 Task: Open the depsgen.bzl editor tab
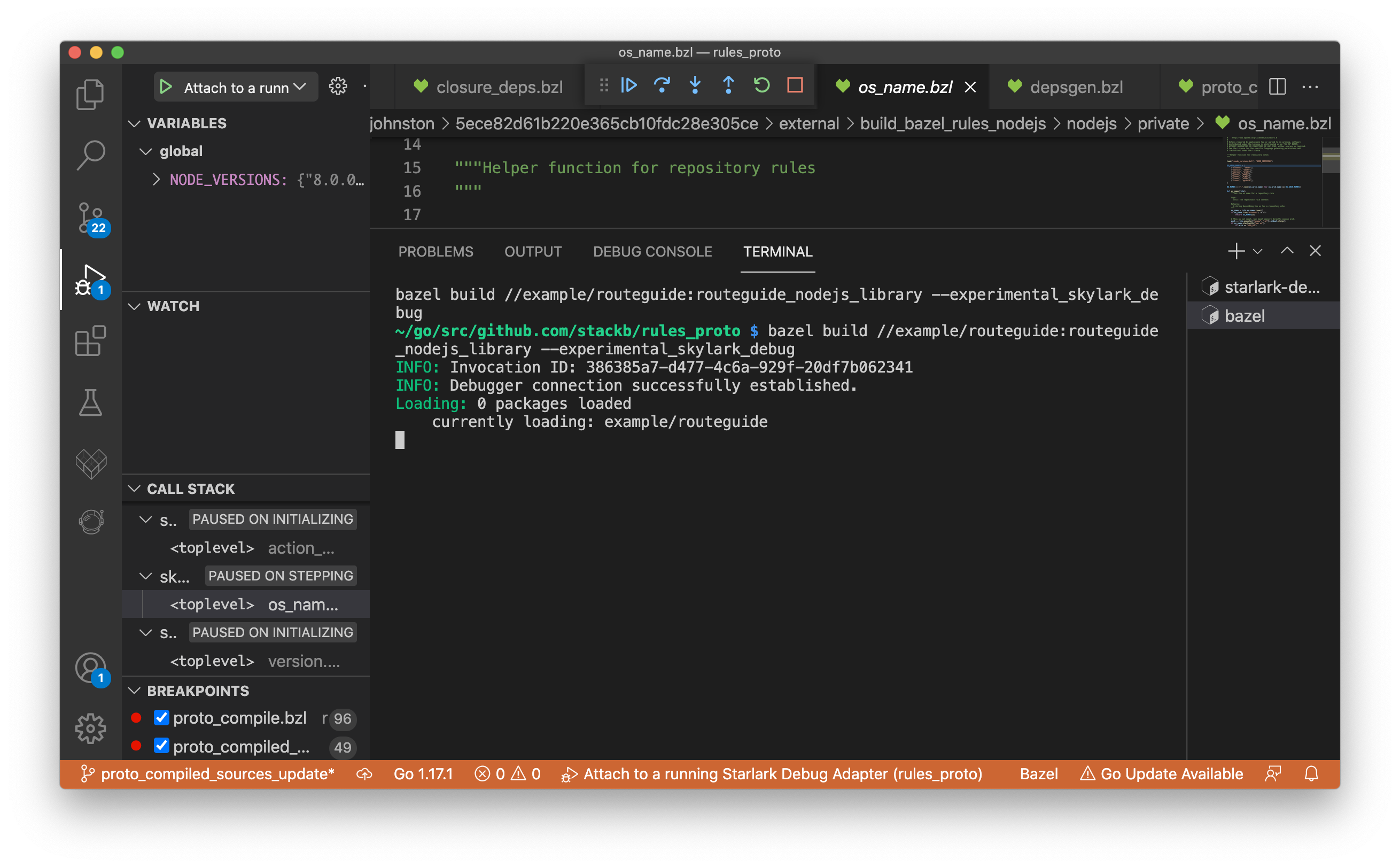(1076, 87)
